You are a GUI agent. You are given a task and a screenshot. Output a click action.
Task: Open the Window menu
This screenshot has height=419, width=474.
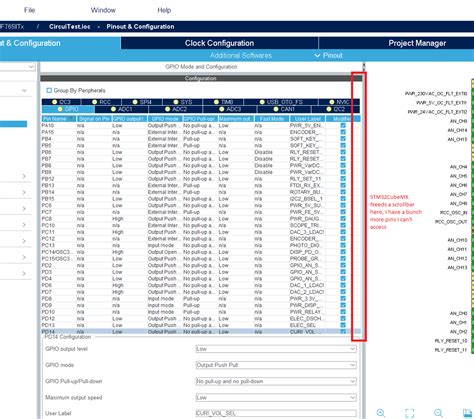pyautogui.click(x=103, y=10)
